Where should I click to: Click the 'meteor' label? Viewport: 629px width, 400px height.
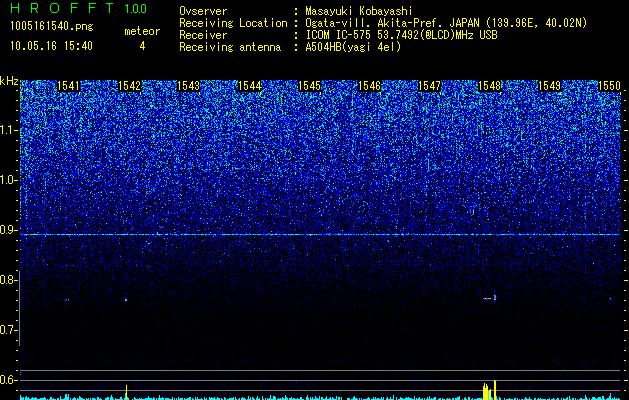pyautogui.click(x=142, y=31)
